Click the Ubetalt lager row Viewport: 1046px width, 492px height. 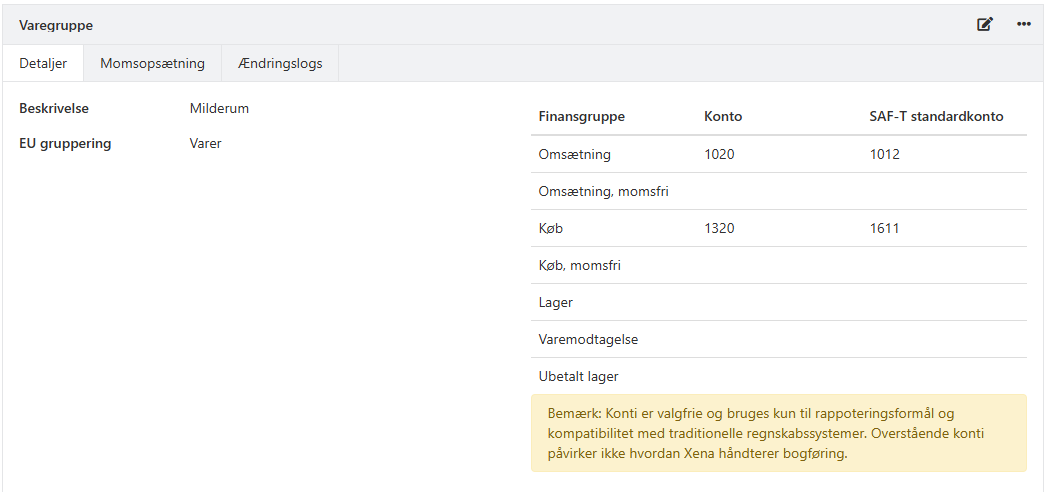click(578, 377)
